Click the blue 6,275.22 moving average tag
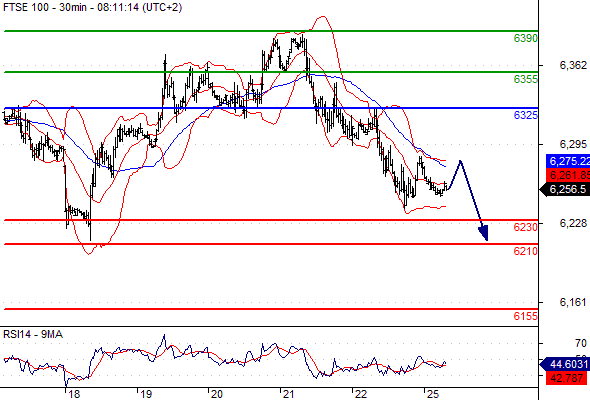This screenshot has width=590, height=400. pos(568,161)
